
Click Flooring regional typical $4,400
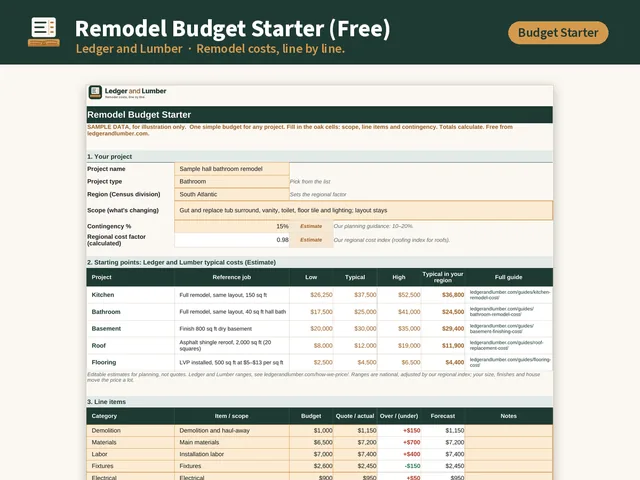click(454, 362)
